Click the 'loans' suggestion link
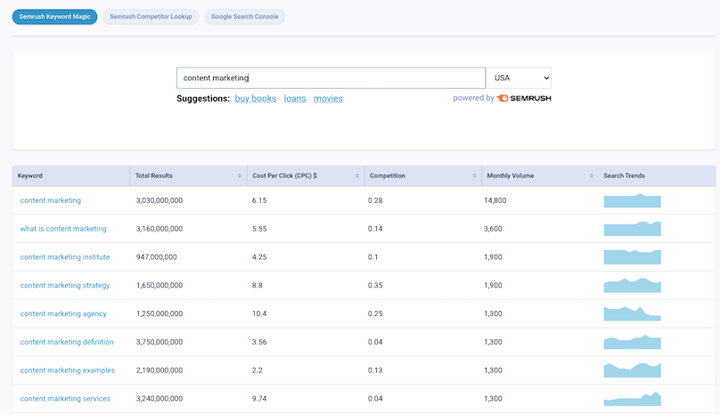 coord(295,98)
